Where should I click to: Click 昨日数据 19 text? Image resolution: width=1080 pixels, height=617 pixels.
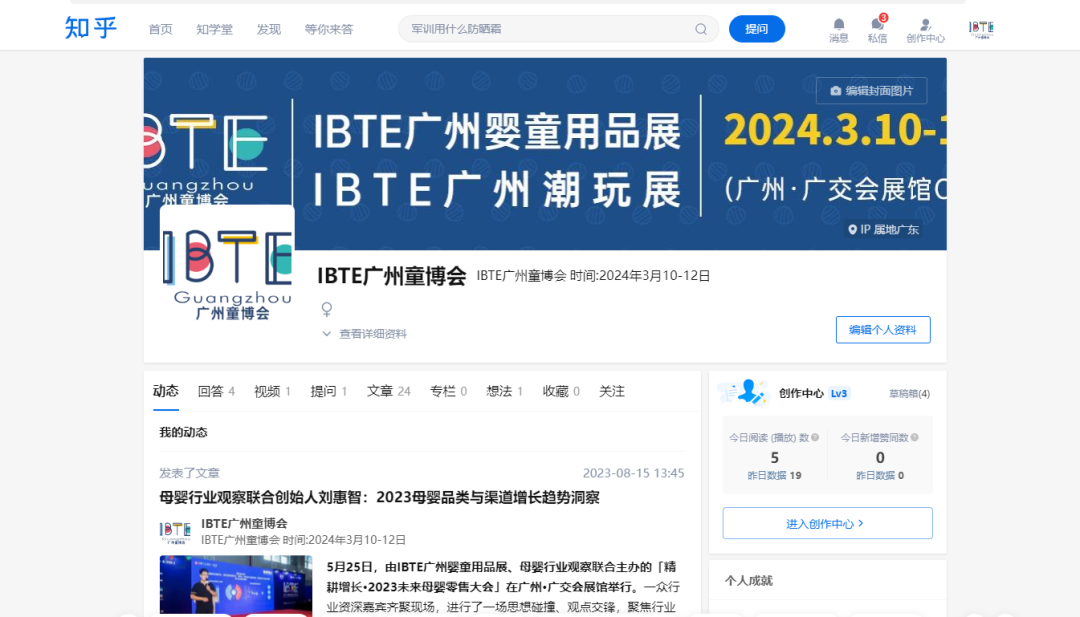coord(774,475)
